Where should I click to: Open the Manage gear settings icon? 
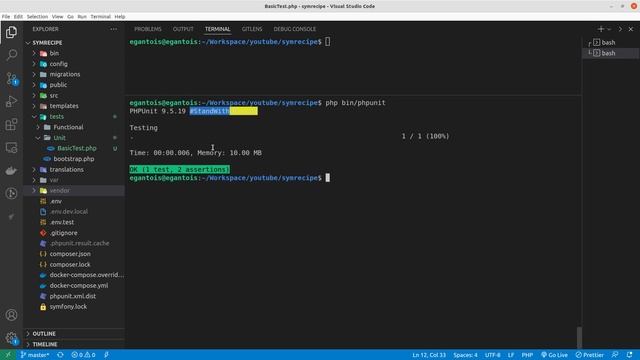coord(11,338)
